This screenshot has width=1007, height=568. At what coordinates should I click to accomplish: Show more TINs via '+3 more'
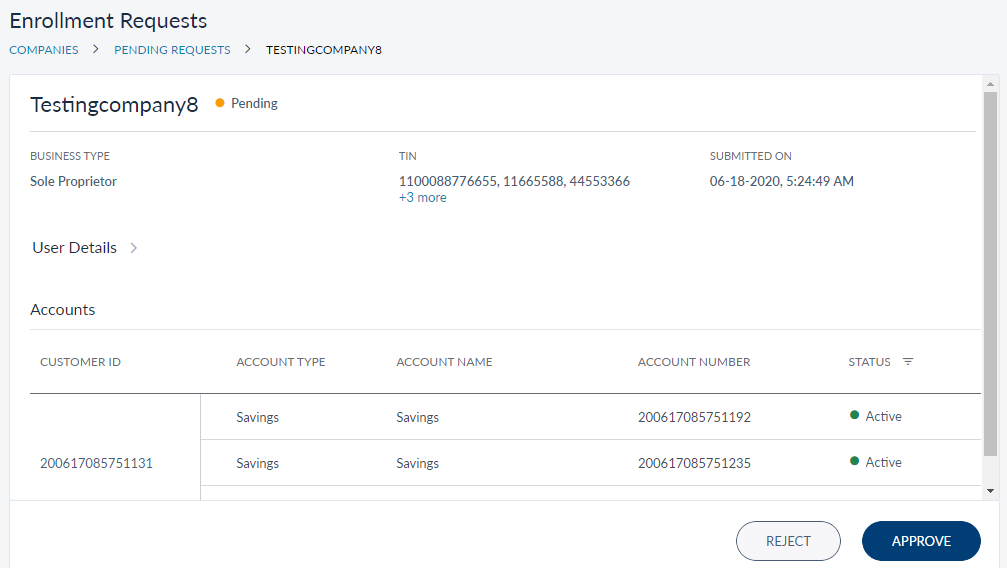pyautogui.click(x=422, y=198)
